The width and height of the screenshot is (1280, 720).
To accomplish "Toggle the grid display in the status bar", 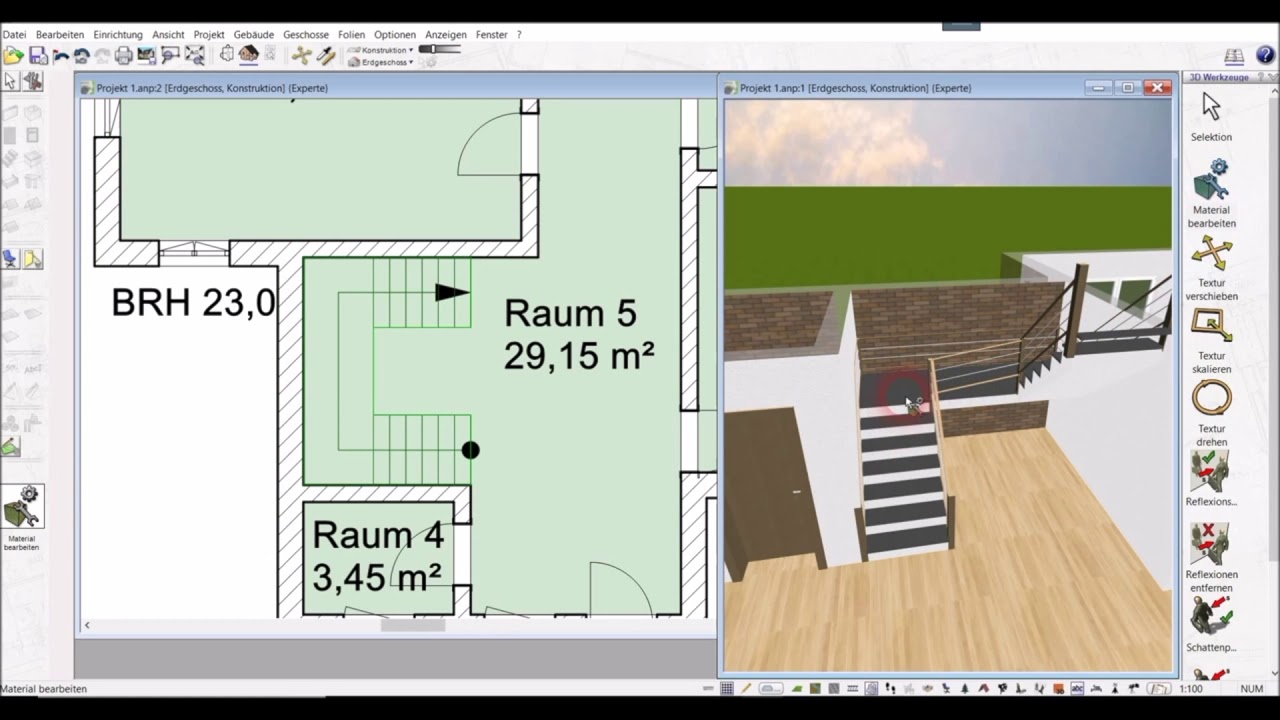I will click(727, 688).
